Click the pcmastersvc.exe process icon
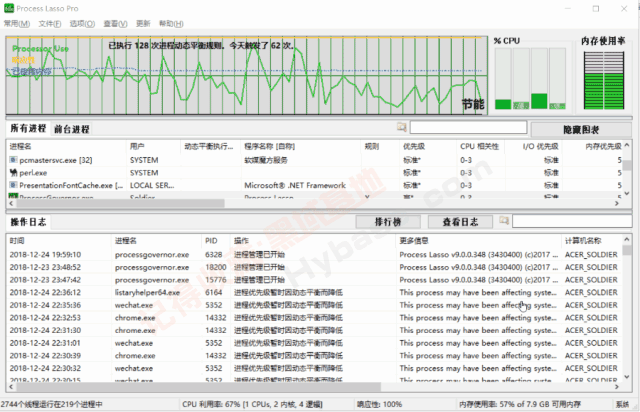Screen dimensions: 640x412 click(x=13, y=160)
